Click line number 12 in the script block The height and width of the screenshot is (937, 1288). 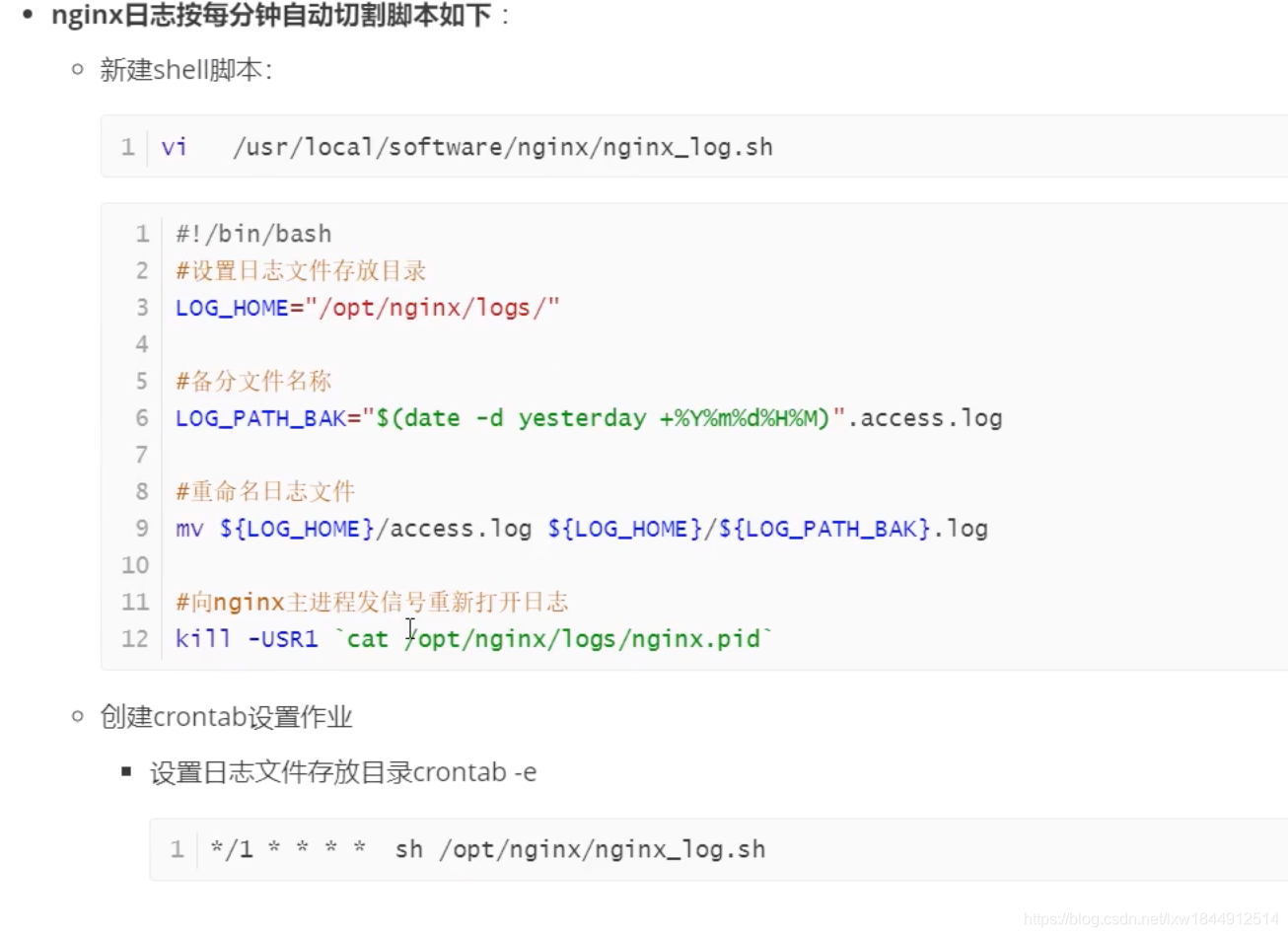click(135, 639)
